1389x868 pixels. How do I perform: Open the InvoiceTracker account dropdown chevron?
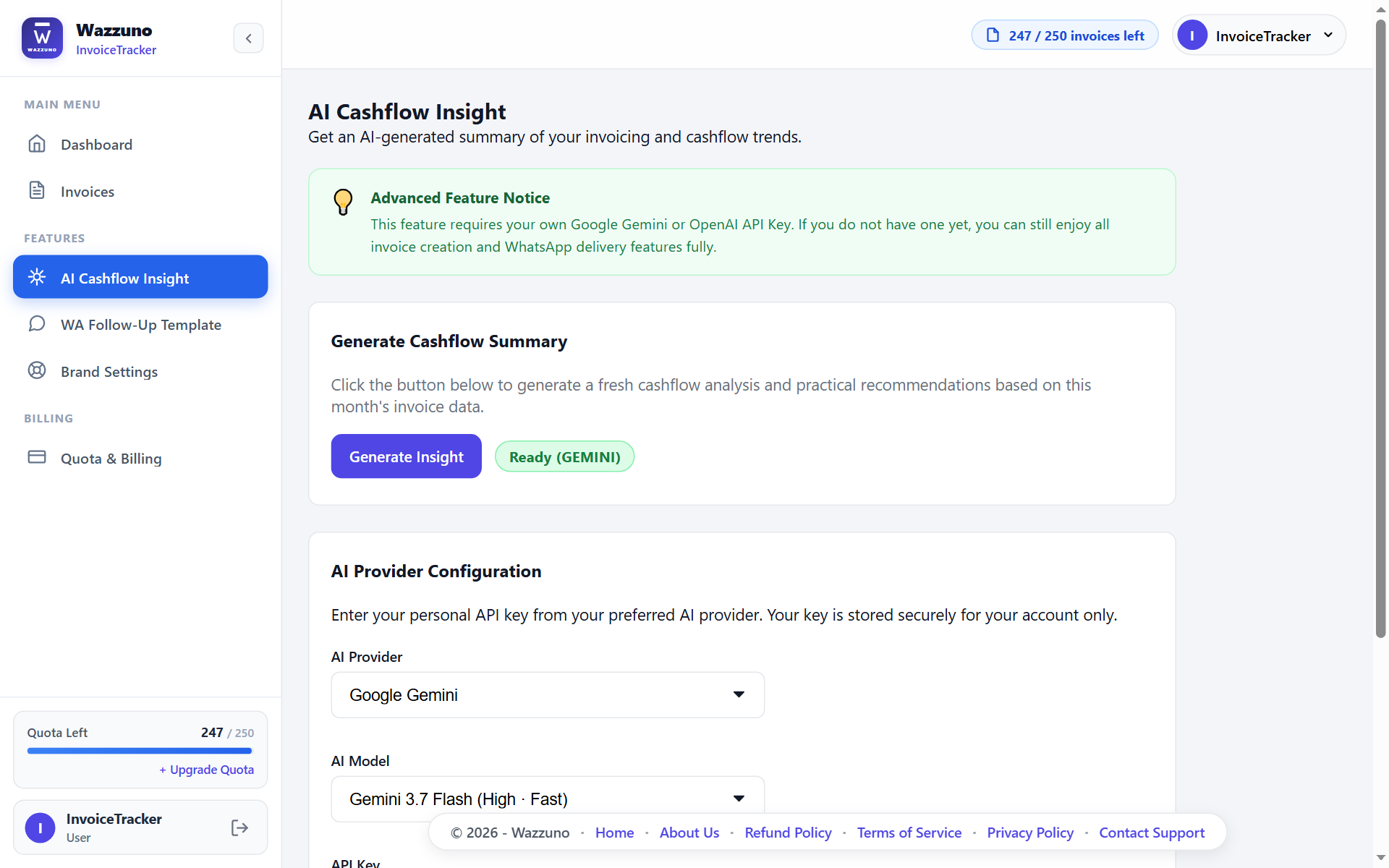tap(1328, 35)
